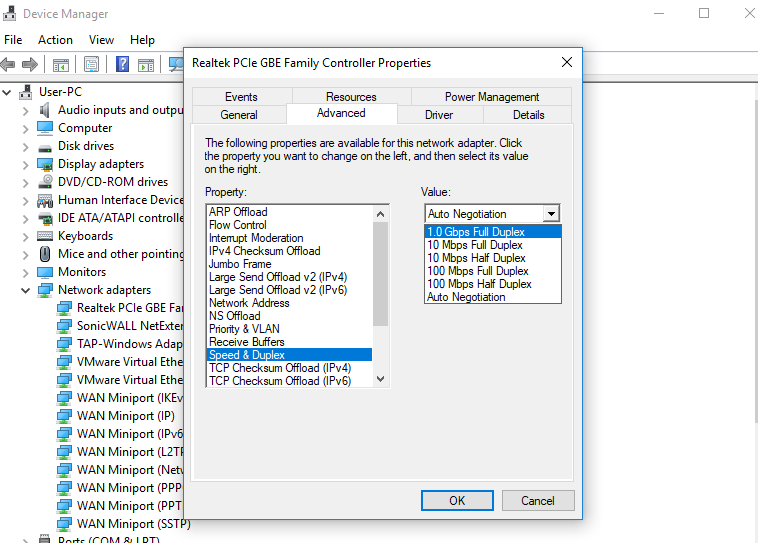Select Receive Buffers property
Screen dimensions: 758x543
(290, 342)
